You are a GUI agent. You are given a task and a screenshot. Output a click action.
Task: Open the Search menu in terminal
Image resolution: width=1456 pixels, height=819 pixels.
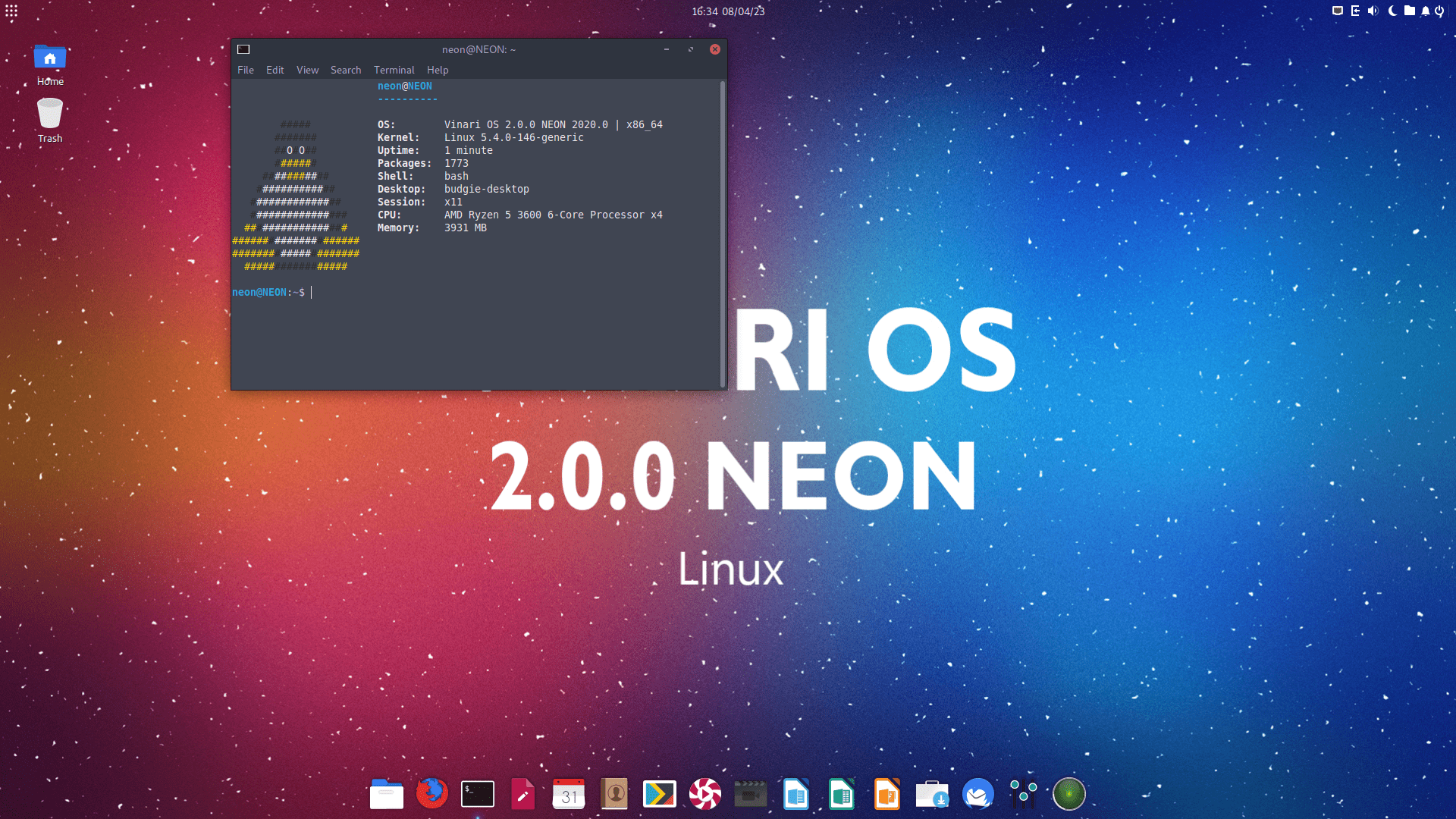pyautogui.click(x=346, y=70)
